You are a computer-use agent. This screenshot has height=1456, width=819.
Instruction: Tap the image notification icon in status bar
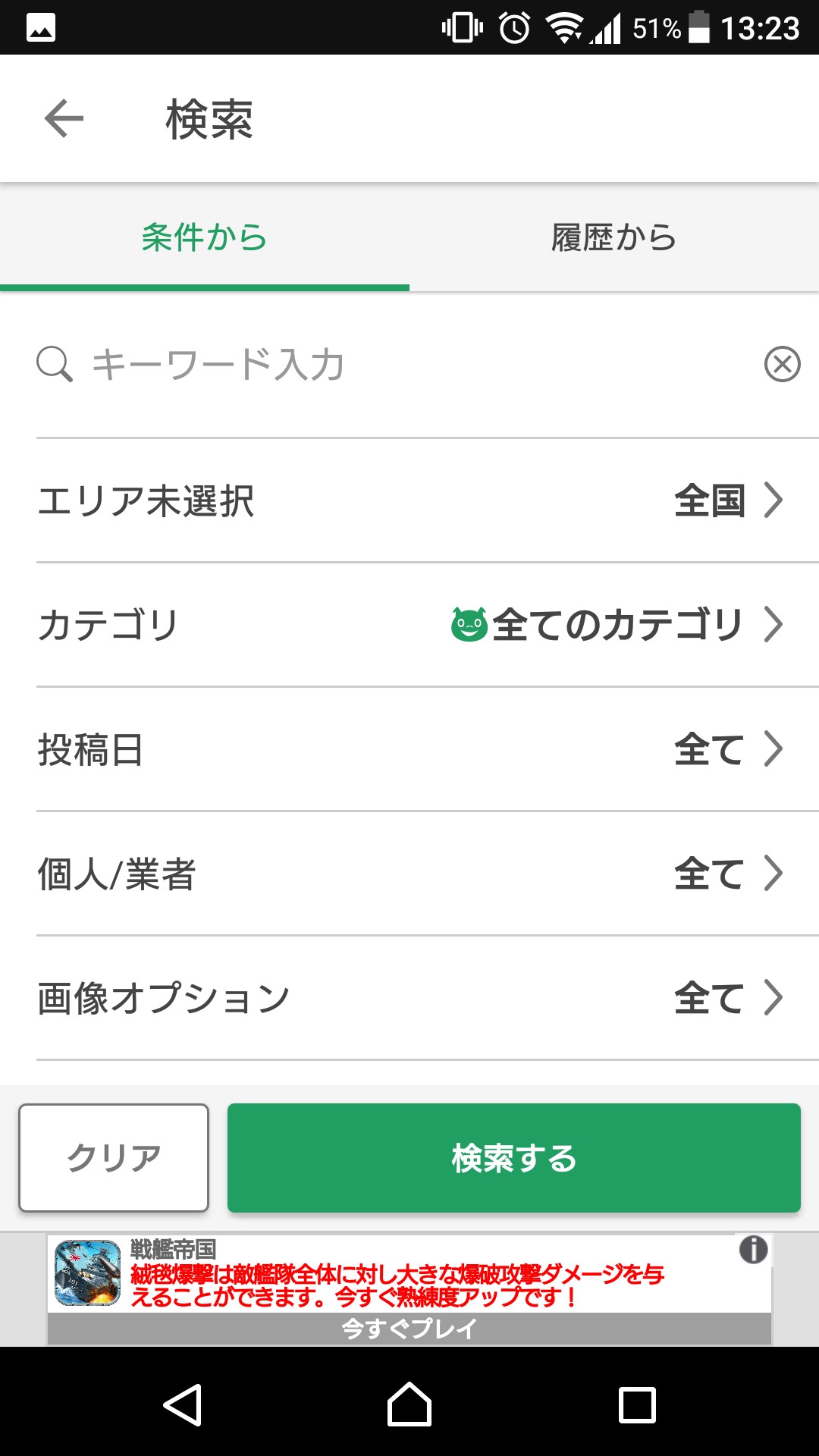41,29
